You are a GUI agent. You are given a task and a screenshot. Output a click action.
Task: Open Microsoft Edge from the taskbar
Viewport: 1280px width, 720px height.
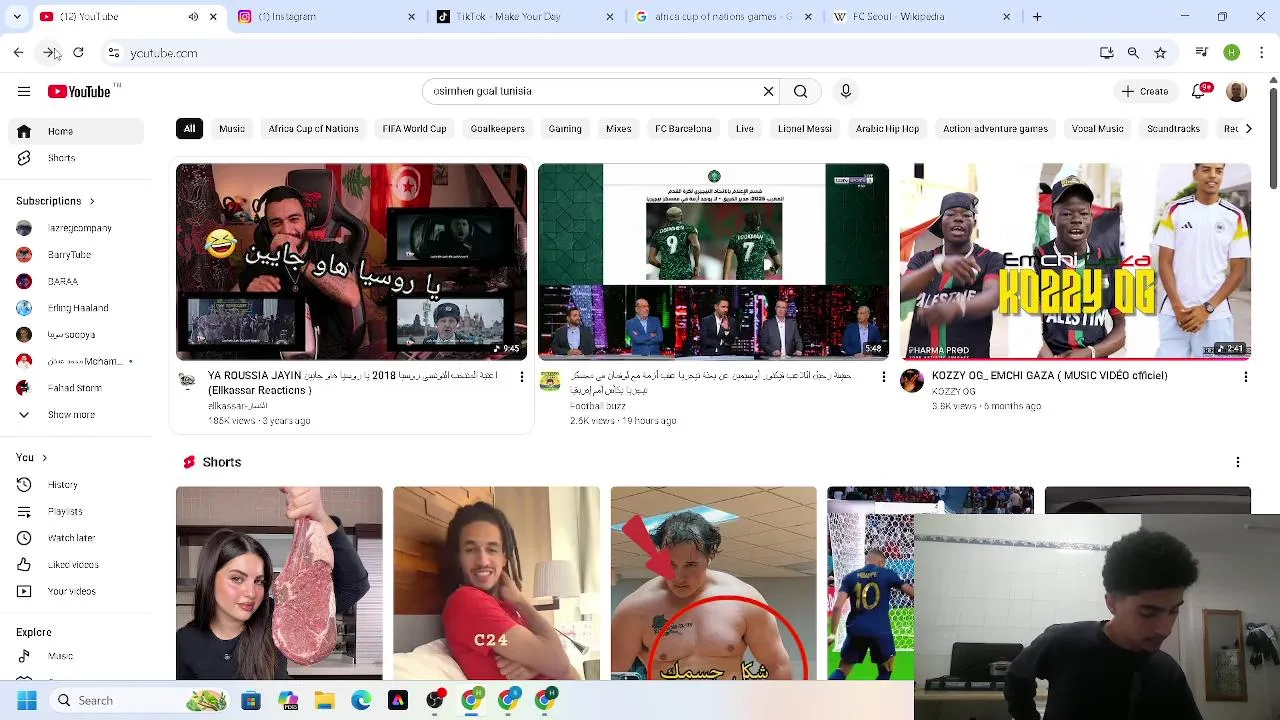click(x=361, y=700)
